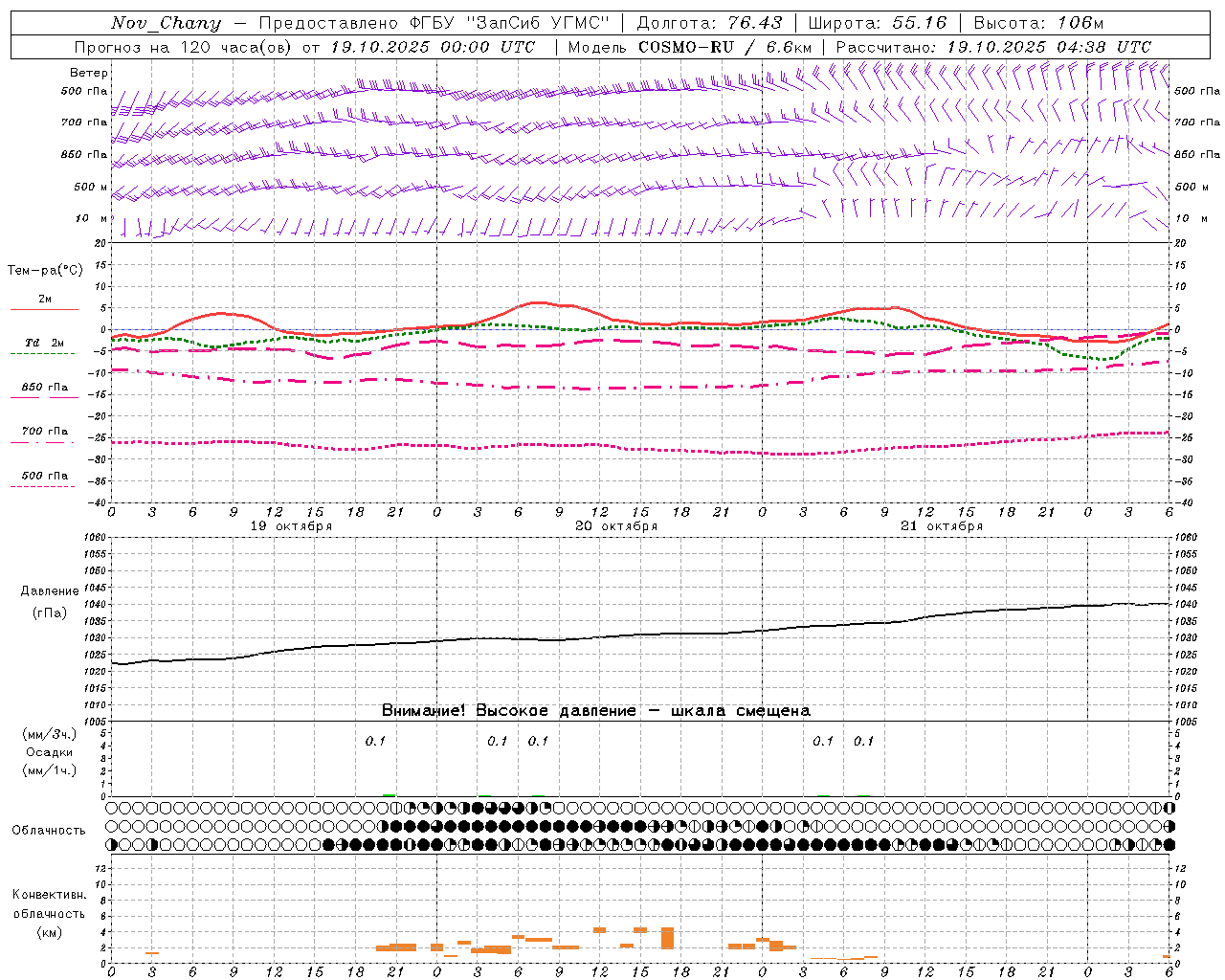Click the tallest orange convective cloud bar
This screenshot has width=1225, height=980.
tap(667, 938)
